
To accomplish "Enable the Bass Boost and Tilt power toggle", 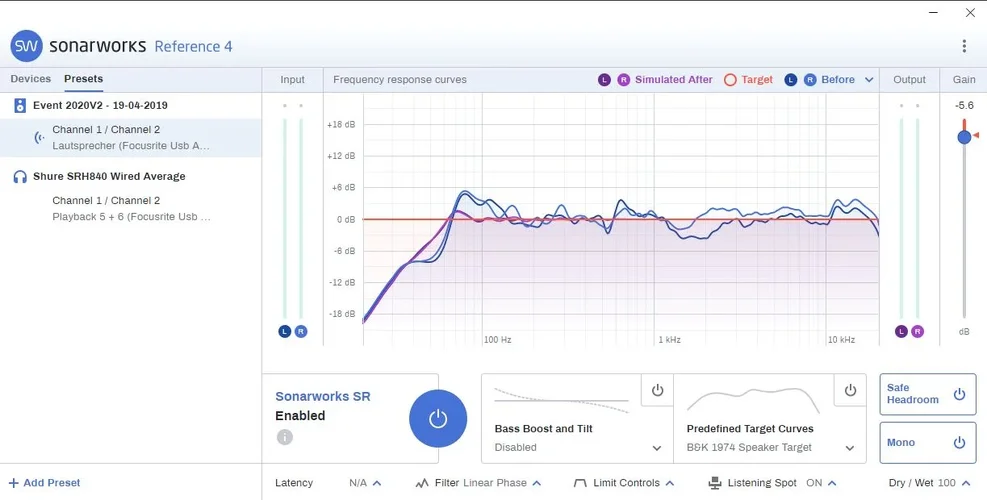I will click(657, 391).
